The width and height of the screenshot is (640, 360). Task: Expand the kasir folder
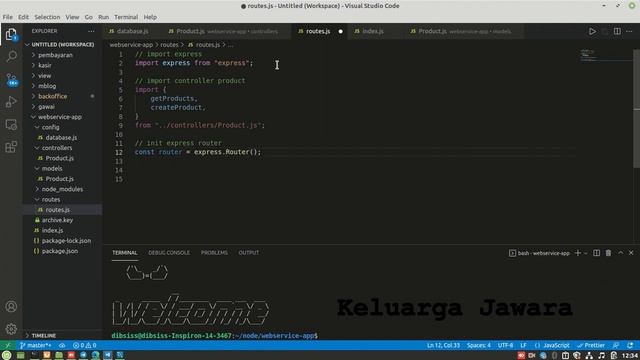pyautogui.click(x=62, y=65)
